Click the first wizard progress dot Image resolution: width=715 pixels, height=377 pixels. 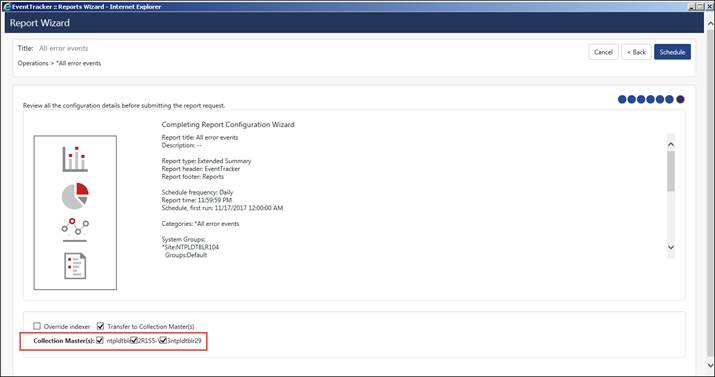click(x=622, y=99)
